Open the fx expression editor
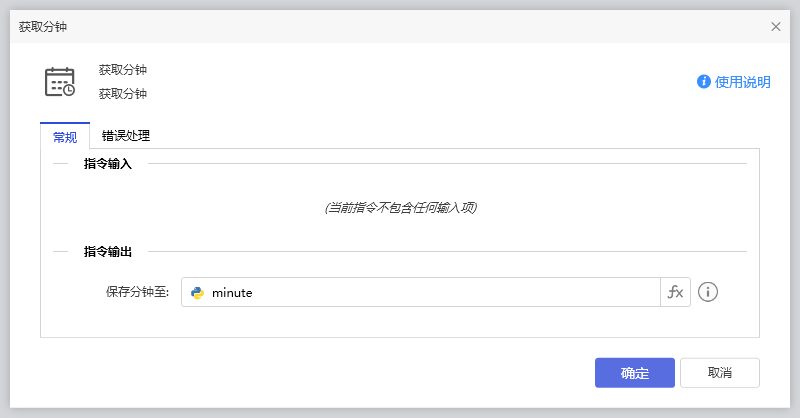The width and height of the screenshot is (800, 418). [676, 292]
